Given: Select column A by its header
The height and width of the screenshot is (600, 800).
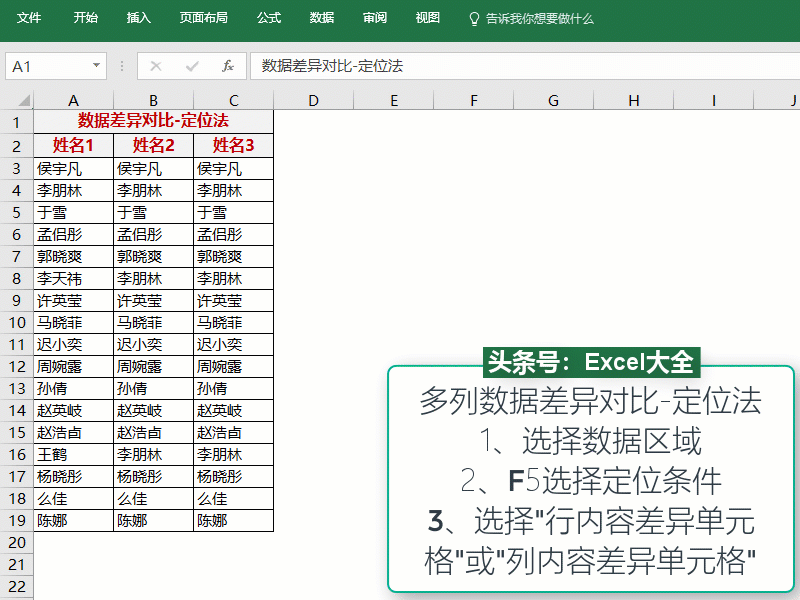Looking at the screenshot, I should (73, 100).
